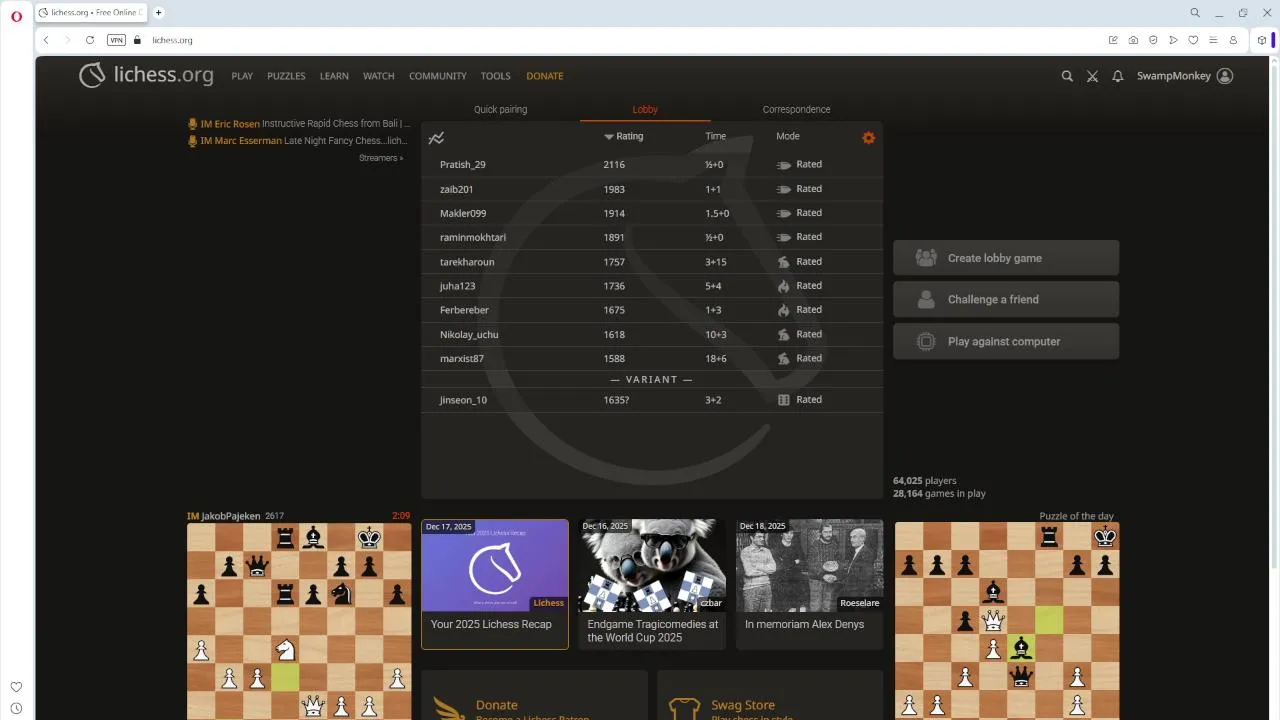1280x720 pixels.
Task: Sort lobby by Mode column
Action: pos(788,136)
